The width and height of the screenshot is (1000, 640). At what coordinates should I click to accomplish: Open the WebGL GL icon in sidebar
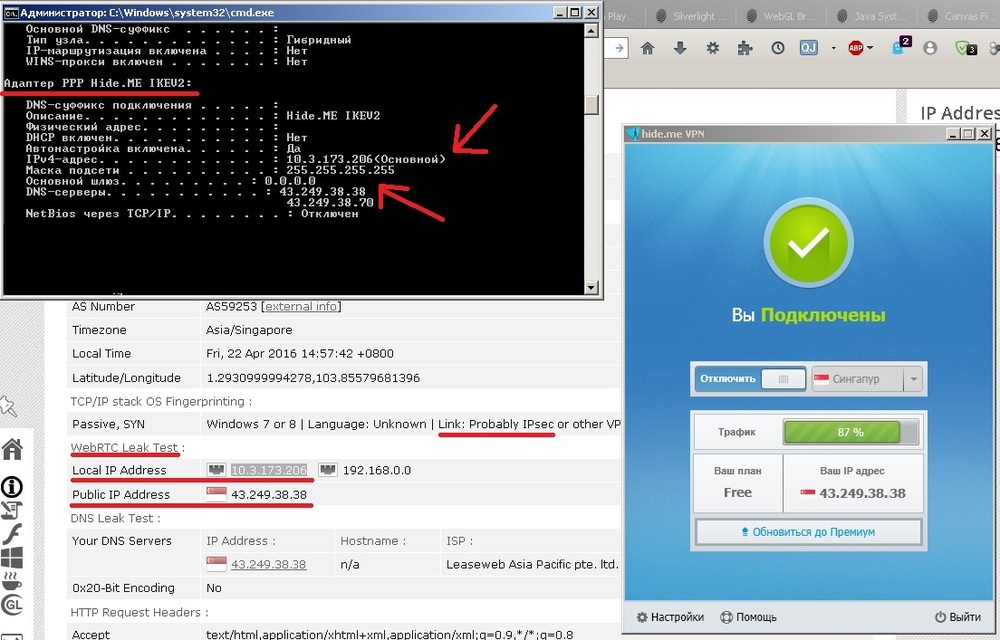point(11,605)
